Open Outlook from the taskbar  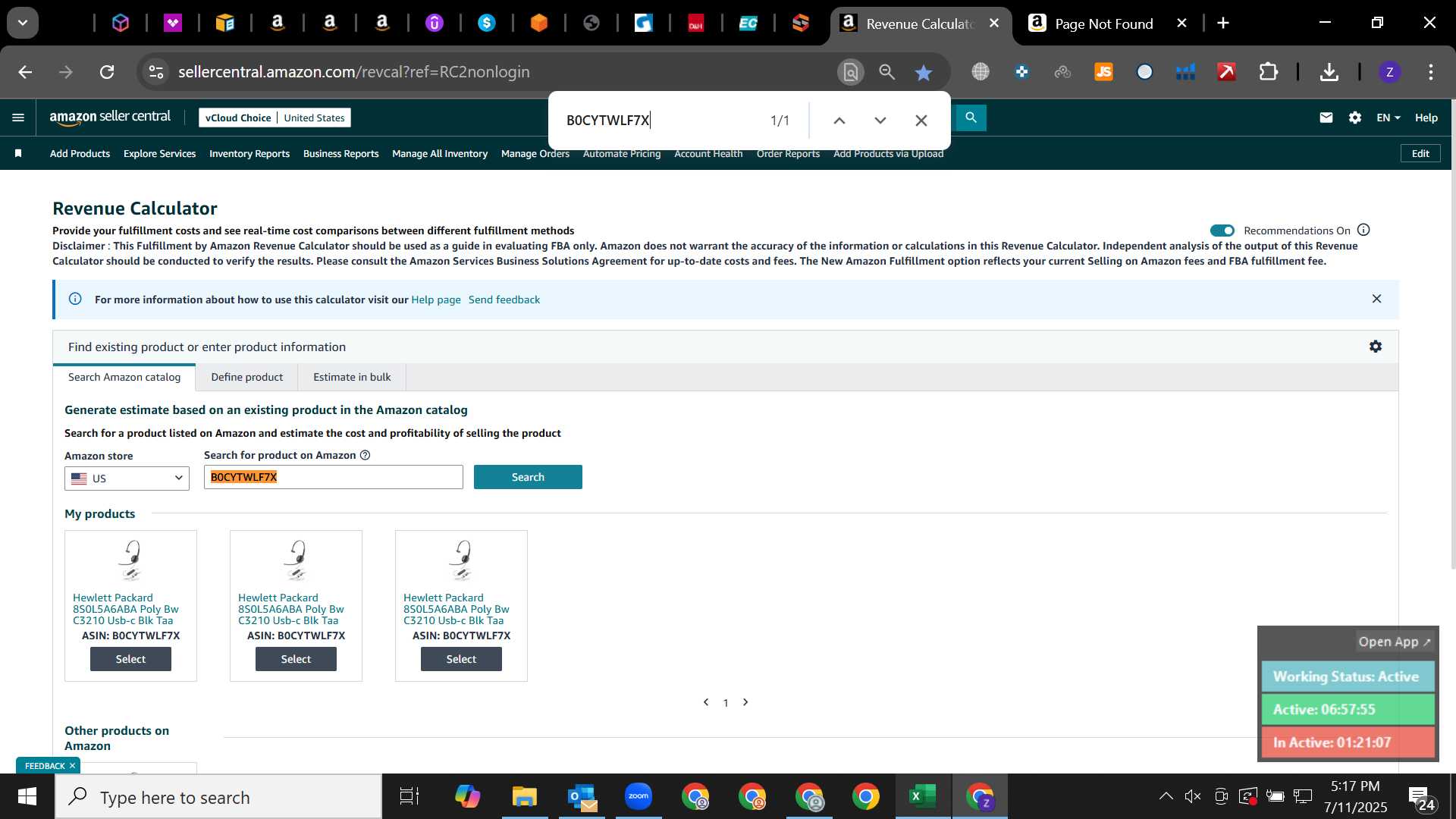tap(582, 797)
